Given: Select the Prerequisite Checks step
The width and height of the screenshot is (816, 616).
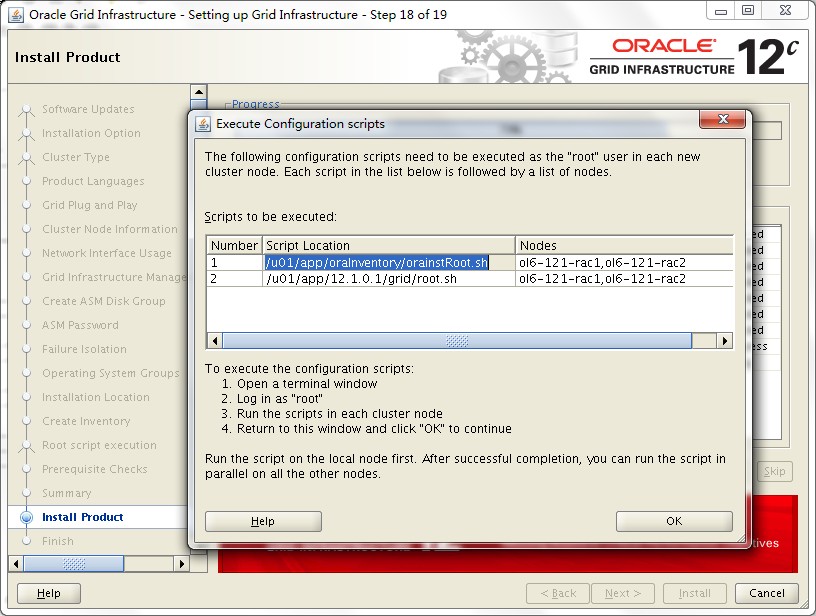Looking at the screenshot, I should pos(95,469).
